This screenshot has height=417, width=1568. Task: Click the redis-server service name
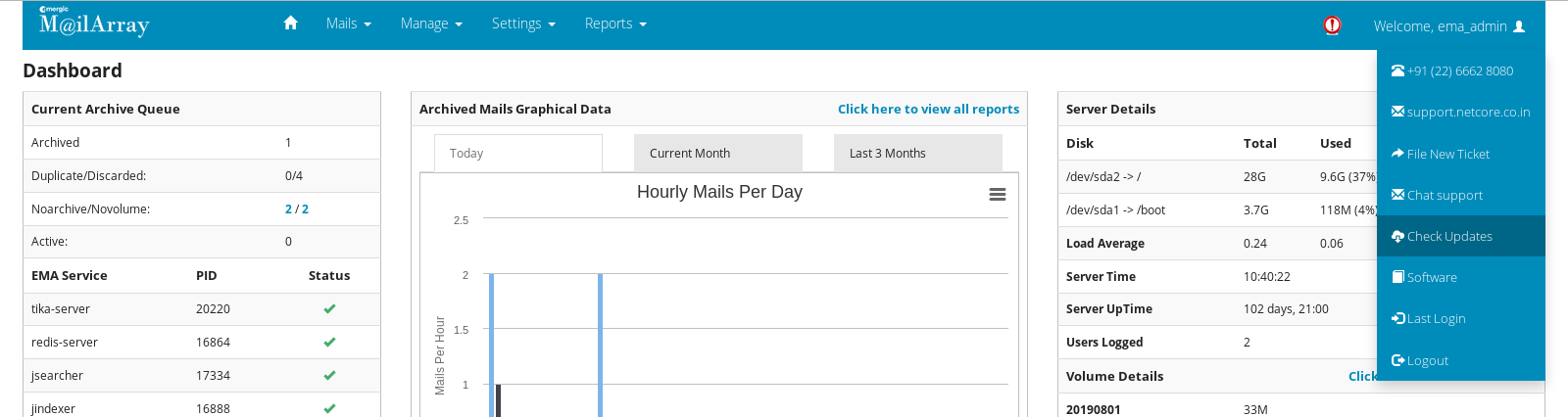65,342
